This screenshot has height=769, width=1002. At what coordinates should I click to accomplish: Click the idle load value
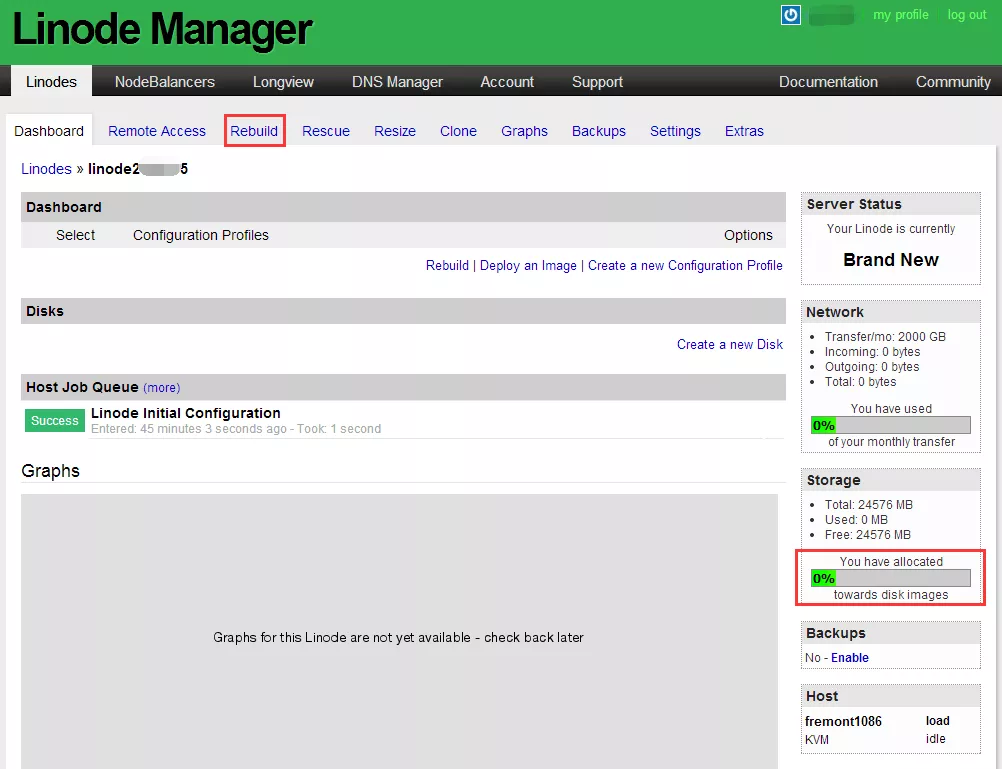click(936, 738)
